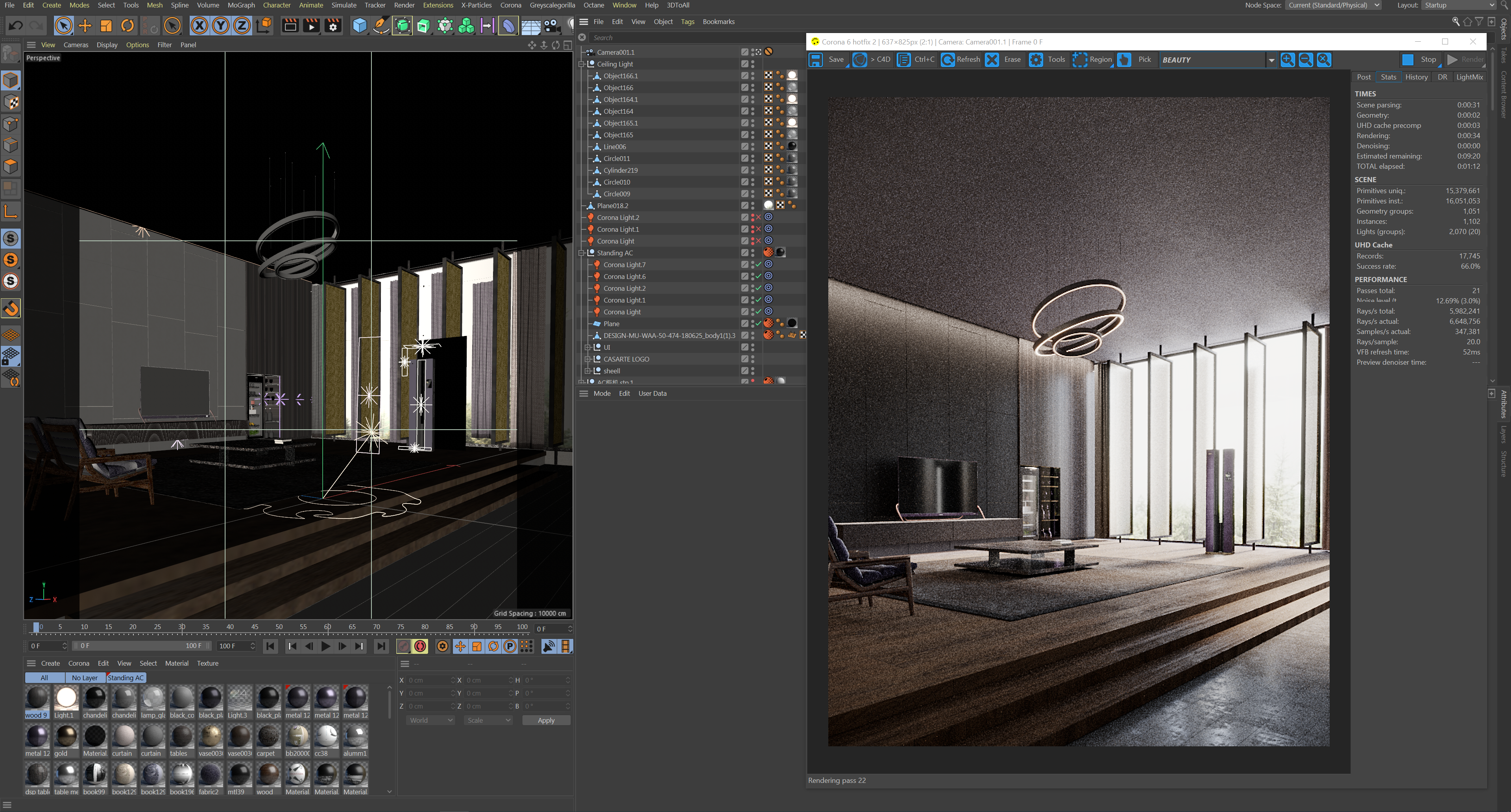Screen dimensions: 1511x812
Task: Click the Spline Pen tool icon
Action: [381, 25]
